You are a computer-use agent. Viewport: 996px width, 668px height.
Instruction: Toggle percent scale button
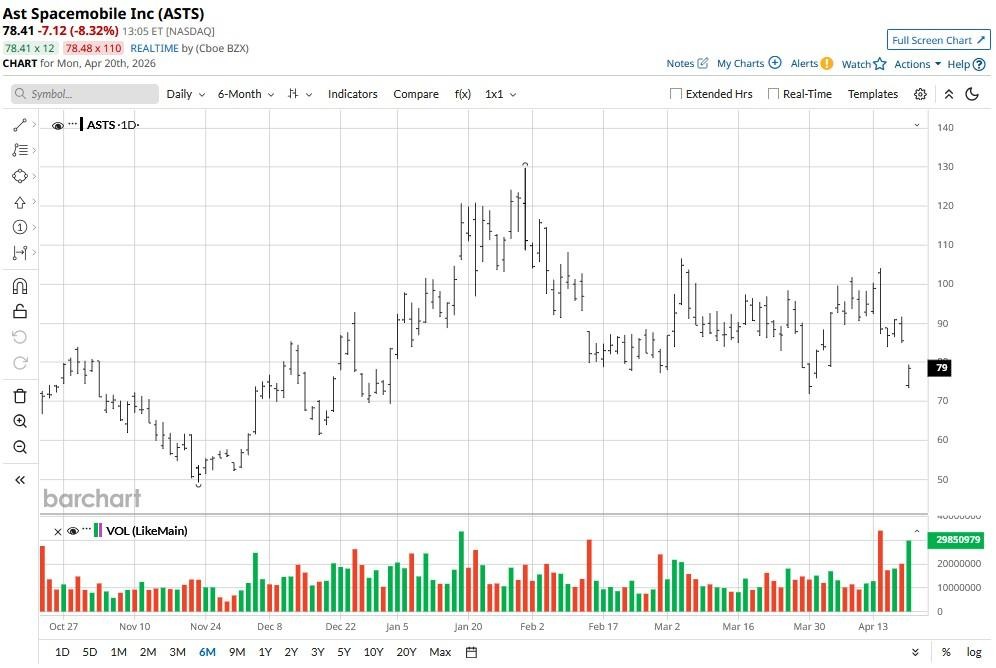[x=946, y=652]
